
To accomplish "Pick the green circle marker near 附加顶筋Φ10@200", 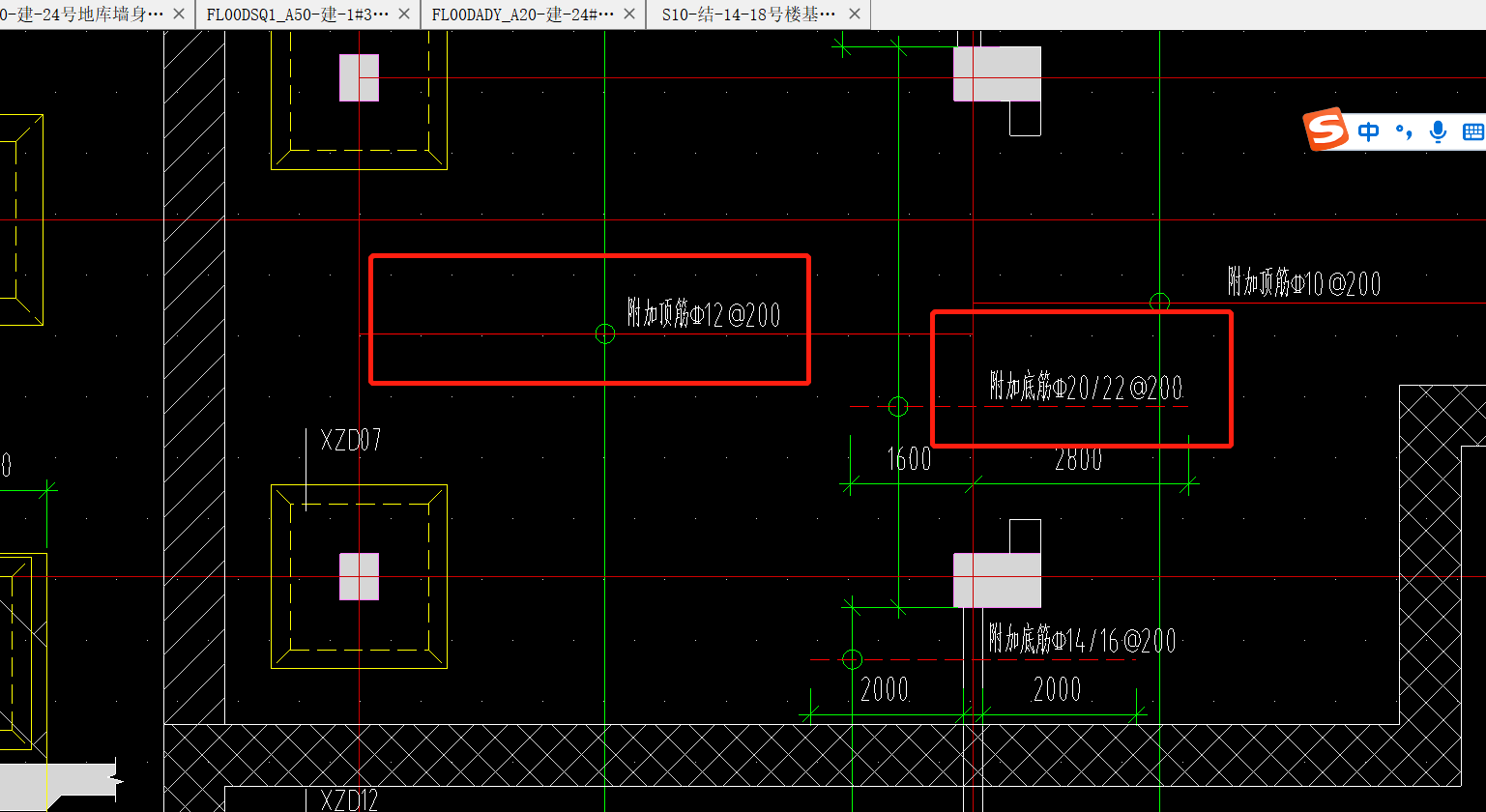I will 1159,303.
